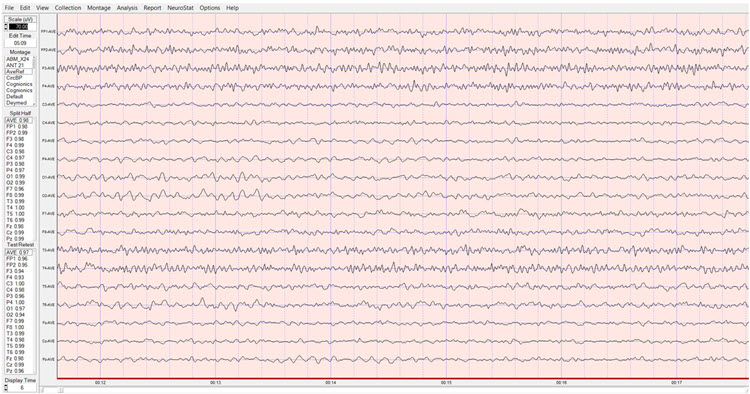Select T5 row in Split Half list
The width and height of the screenshot is (750, 394).
(19, 214)
